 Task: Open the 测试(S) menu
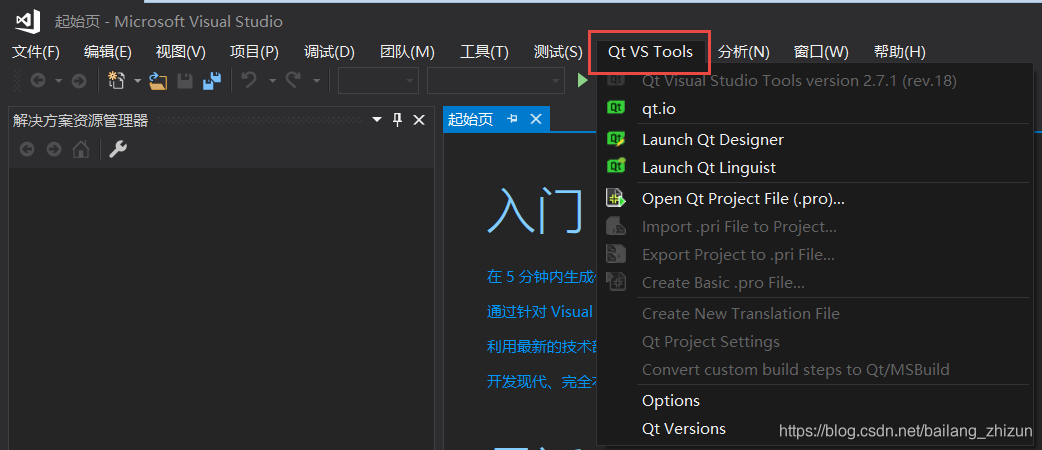pos(558,52)
